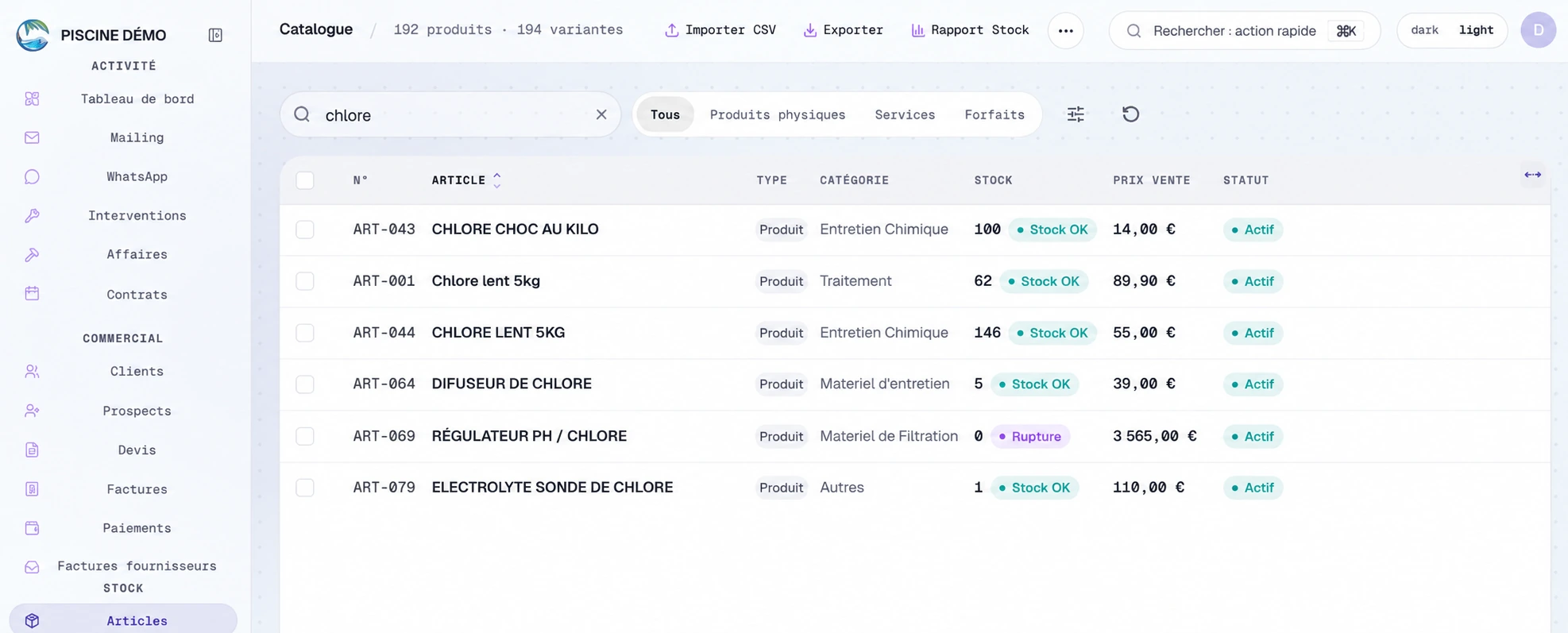Open the Devis document icon
Screen dimensions: 1568x633
[x=32, y=450]
